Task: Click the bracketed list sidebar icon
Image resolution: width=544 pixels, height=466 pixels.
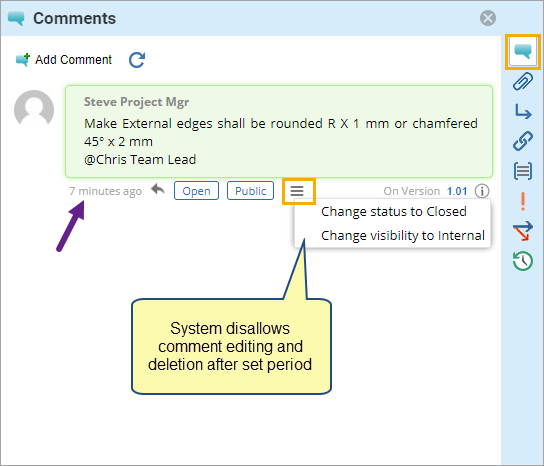Action: point(522,171)
